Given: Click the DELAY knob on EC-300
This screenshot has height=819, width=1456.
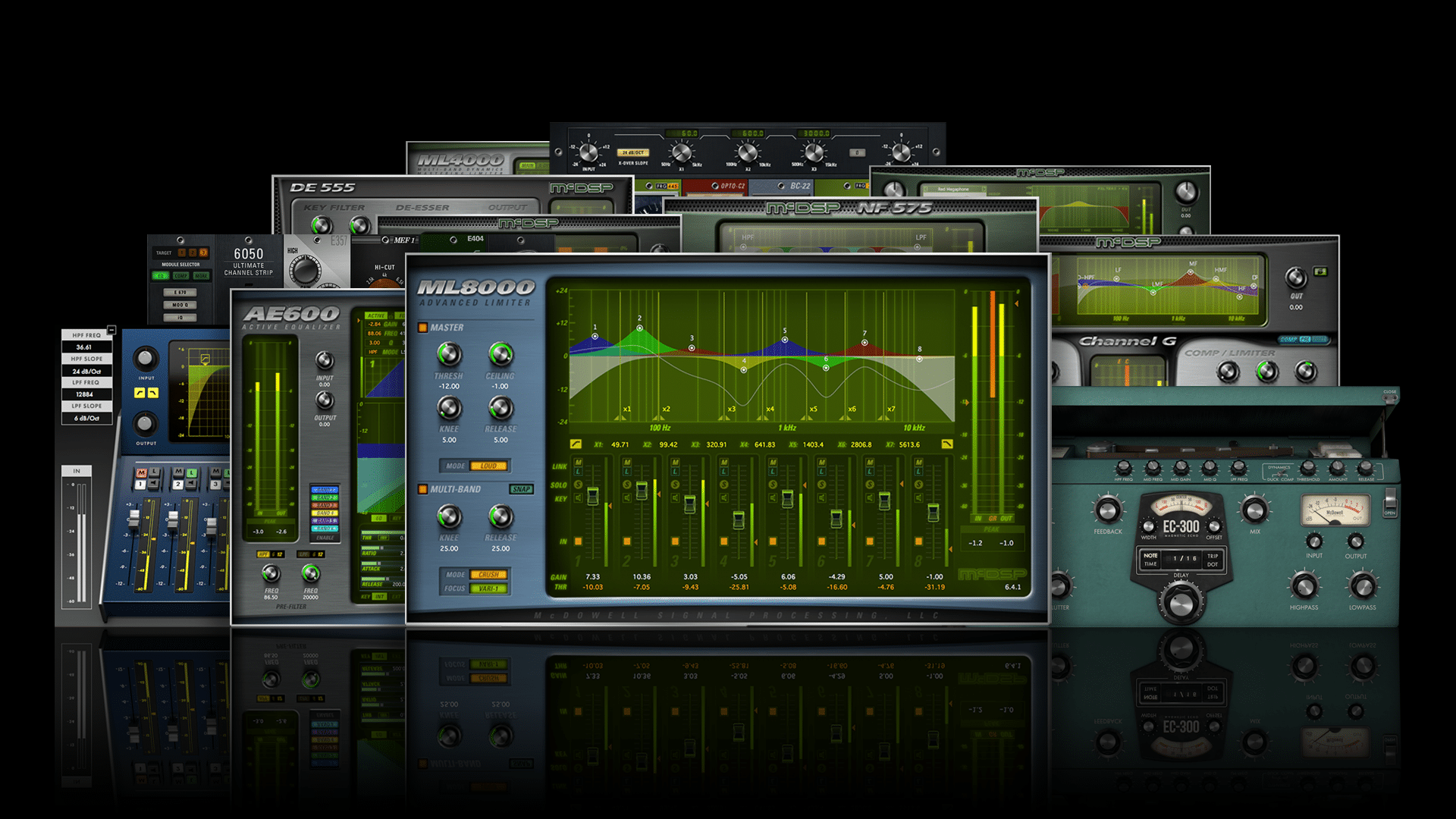Looking at the screenshot, I should (1181, 603).
